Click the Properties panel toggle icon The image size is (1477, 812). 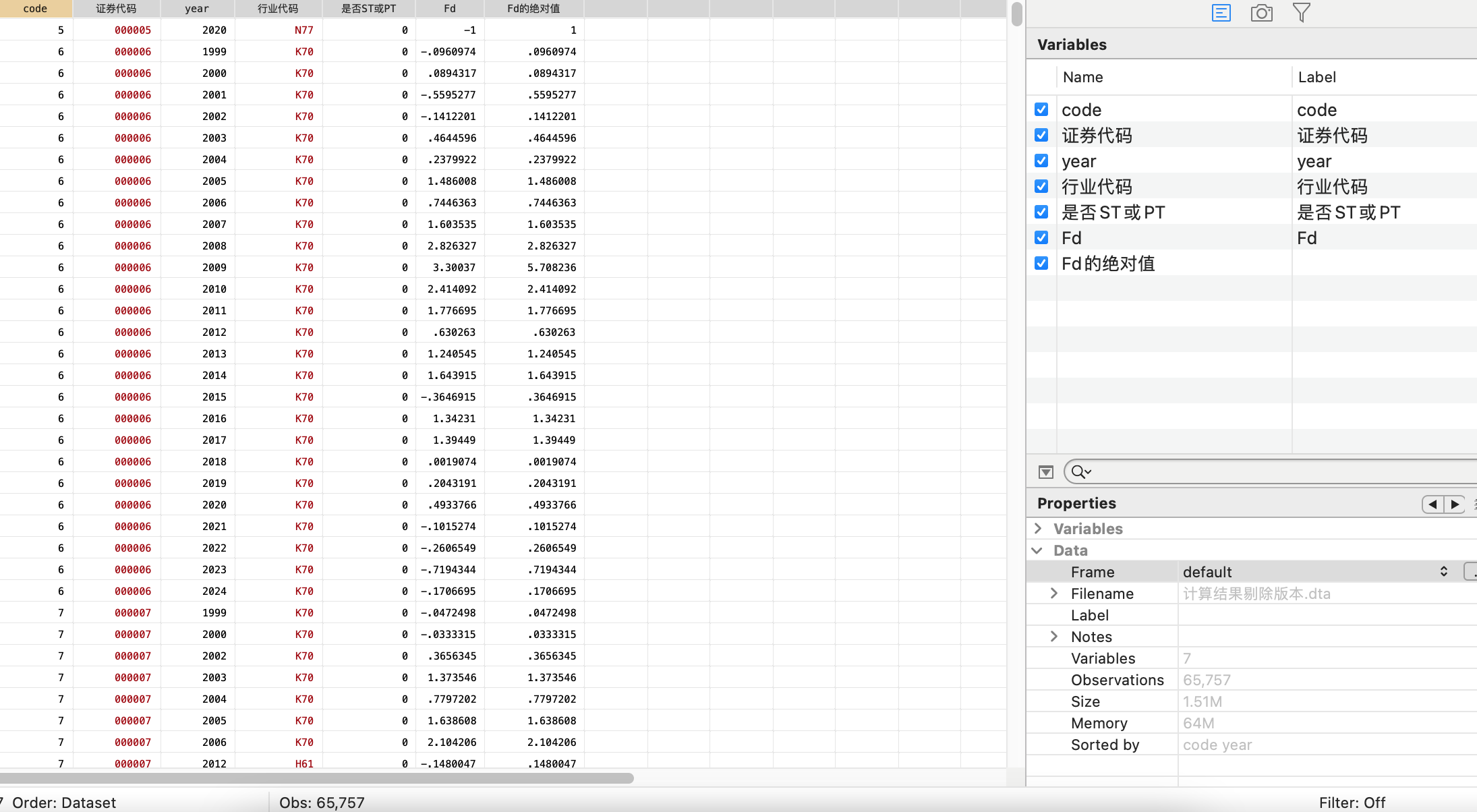[x=1221, y=13]
